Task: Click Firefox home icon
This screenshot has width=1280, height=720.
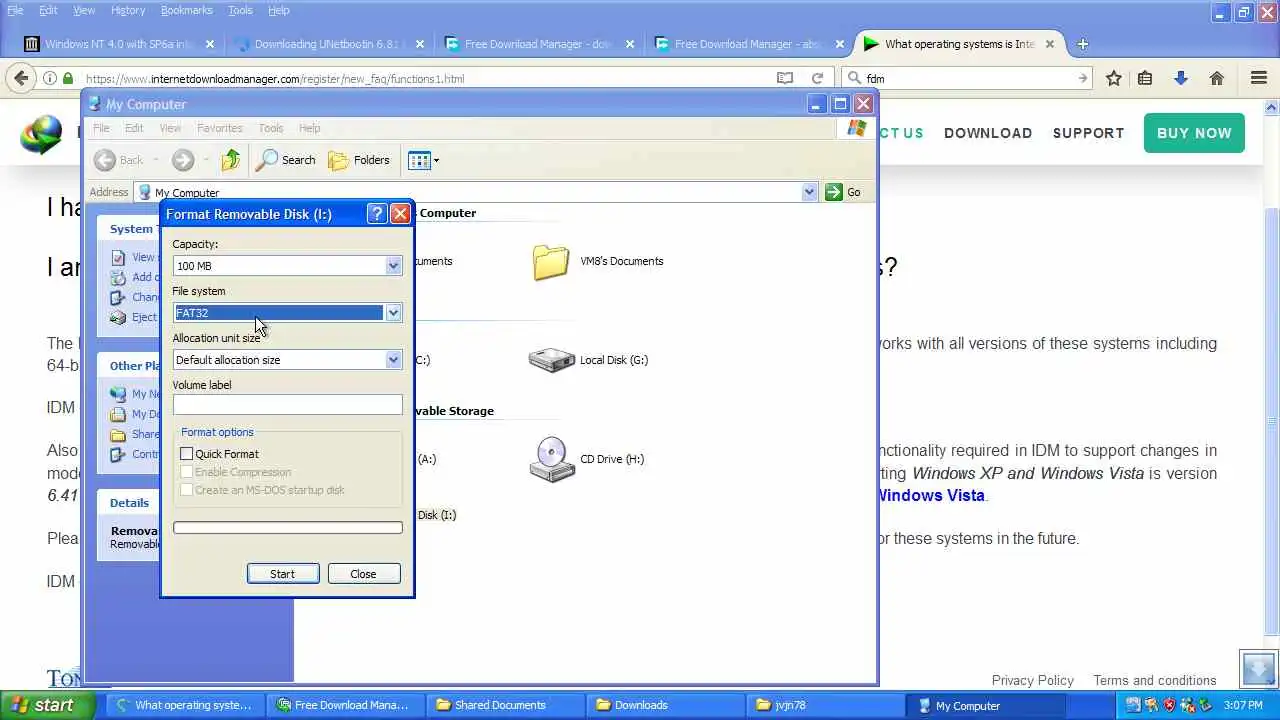Action: coord(1217,78)
